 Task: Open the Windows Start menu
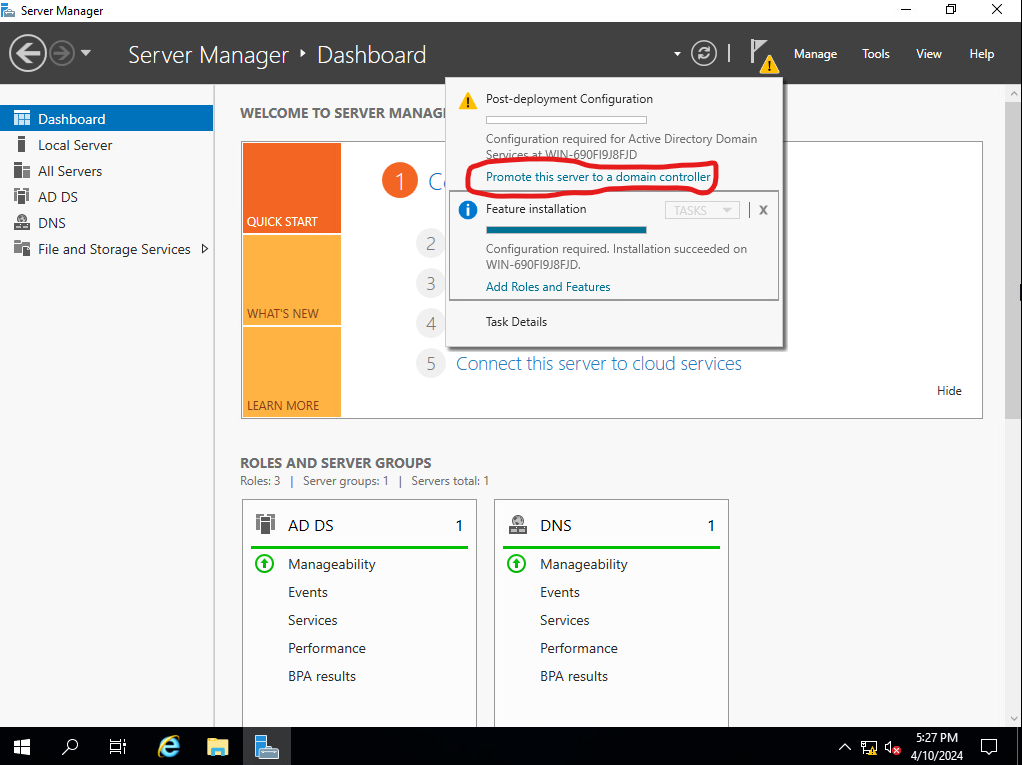(x=22, y=747)
